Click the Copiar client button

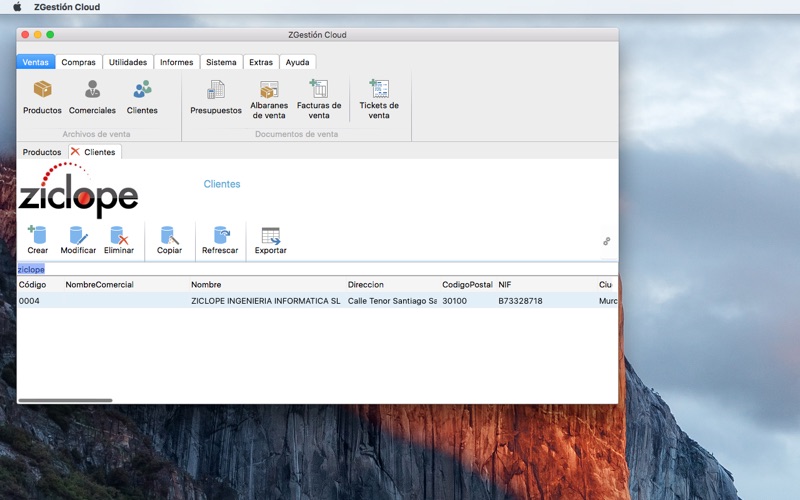click(x=169, y=240)
